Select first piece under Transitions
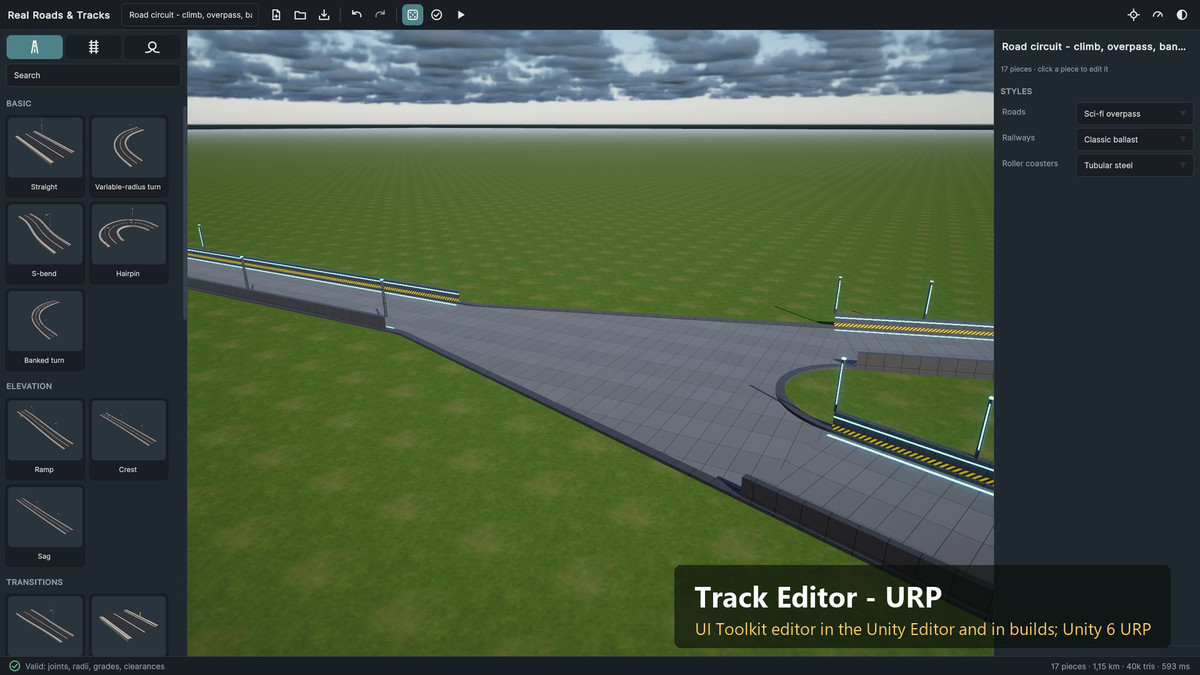Image resolution: width=1200 pixels, height=675 pixels. pyautogui.click(x=45, y=626)
